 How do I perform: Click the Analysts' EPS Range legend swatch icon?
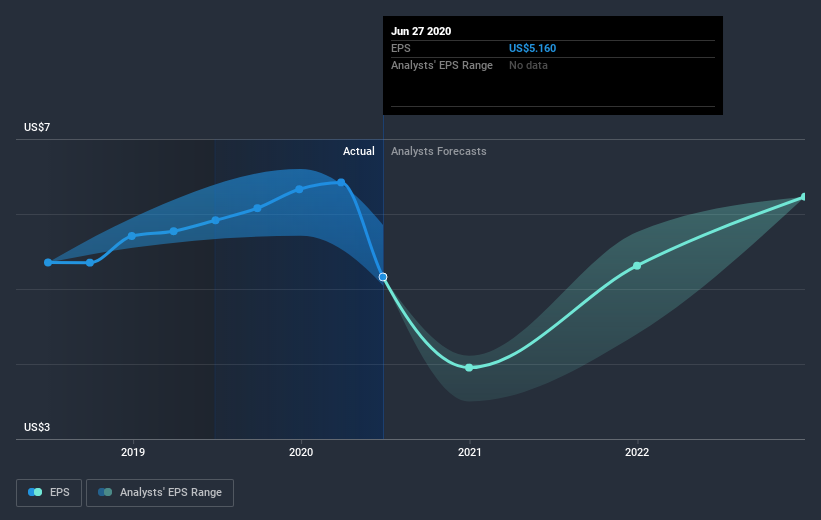105,492
